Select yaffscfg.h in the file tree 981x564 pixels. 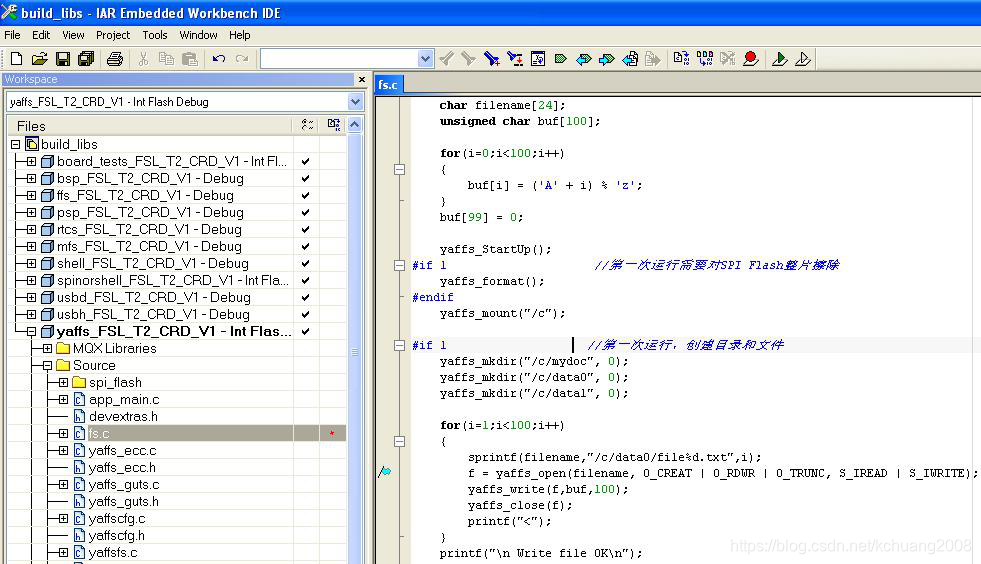pyautogui.click(x=116, y=536)
